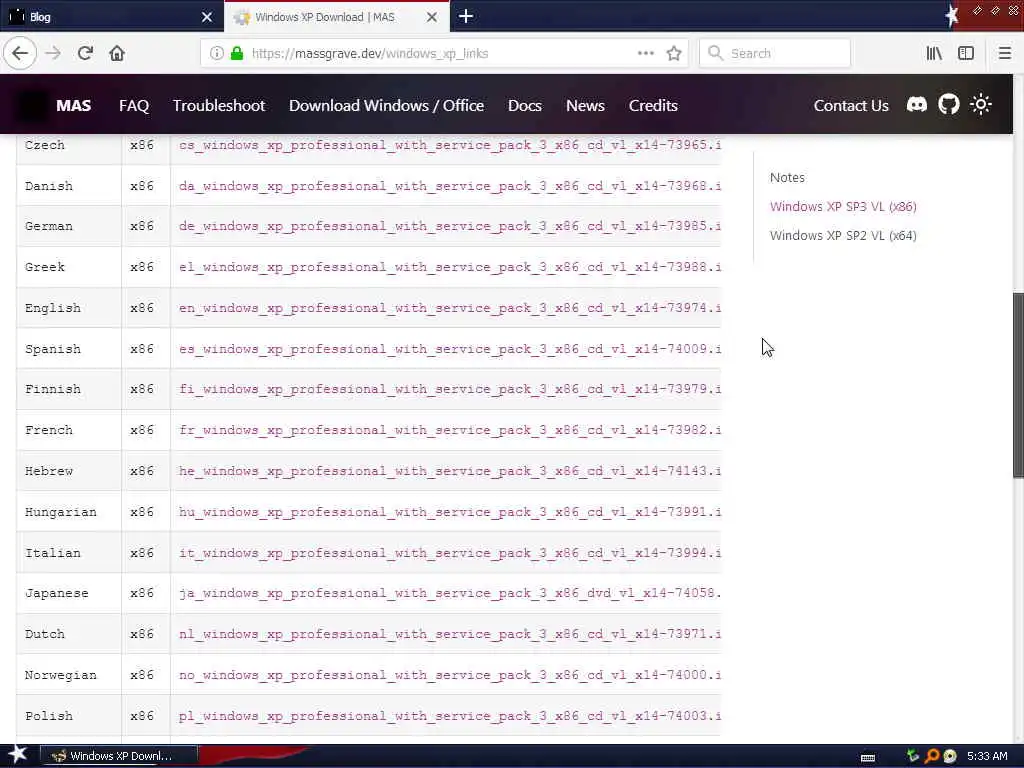1024x768 pixels.
Task: Click the page vertical scrollbar thumb
Action: tap(1018, 385)
